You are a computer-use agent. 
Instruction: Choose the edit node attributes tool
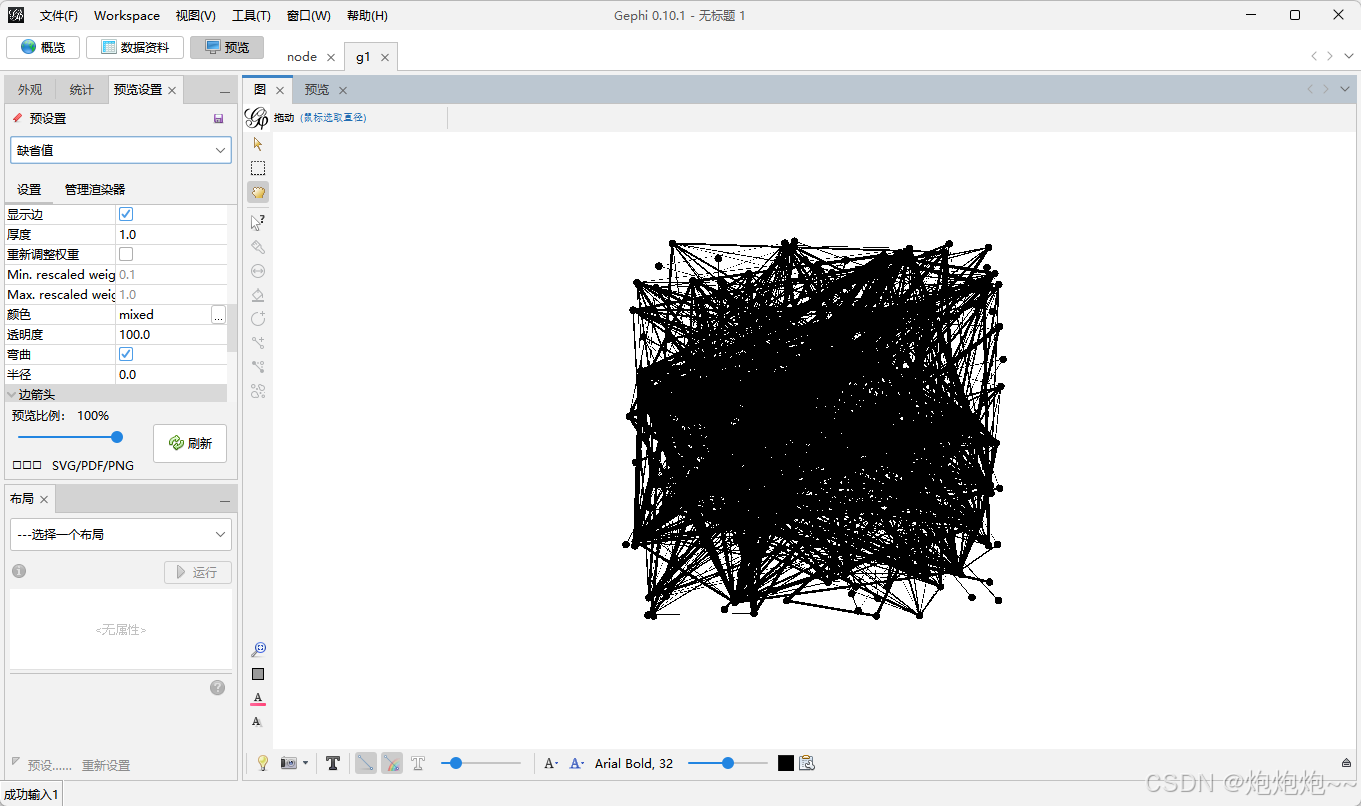258,222
